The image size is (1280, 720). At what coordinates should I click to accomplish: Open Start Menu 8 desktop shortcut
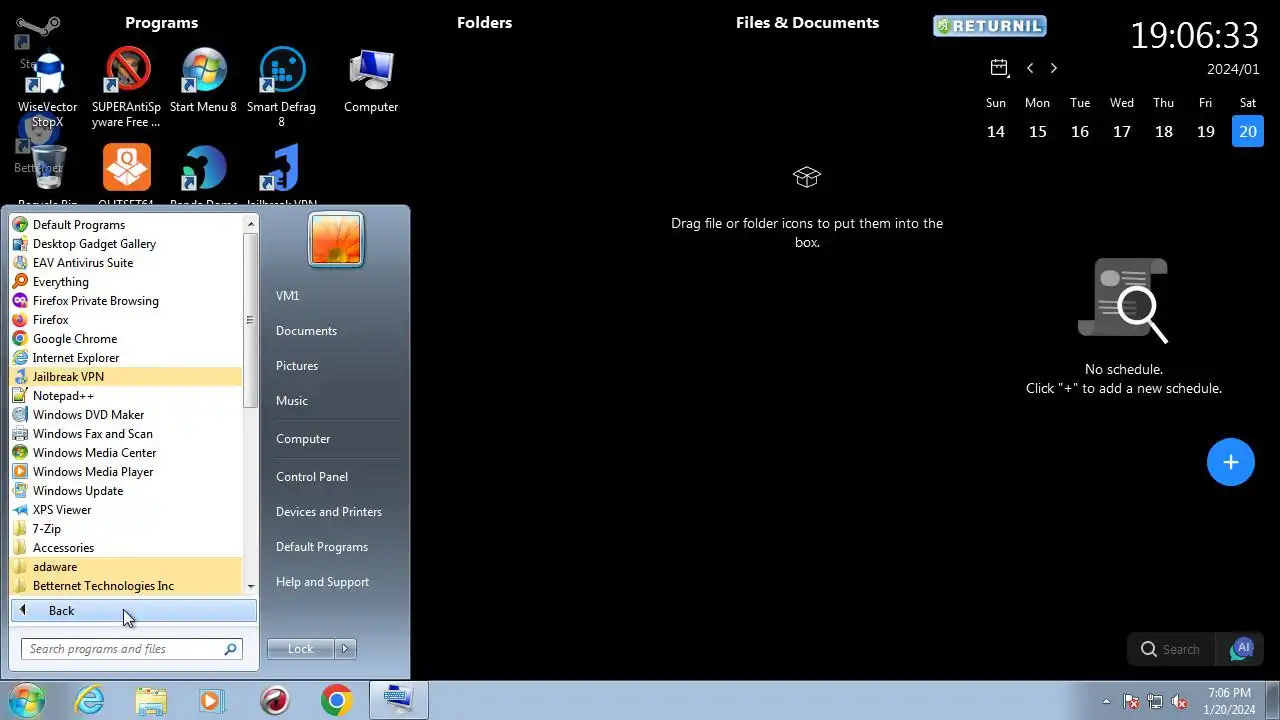pos(203,82)
